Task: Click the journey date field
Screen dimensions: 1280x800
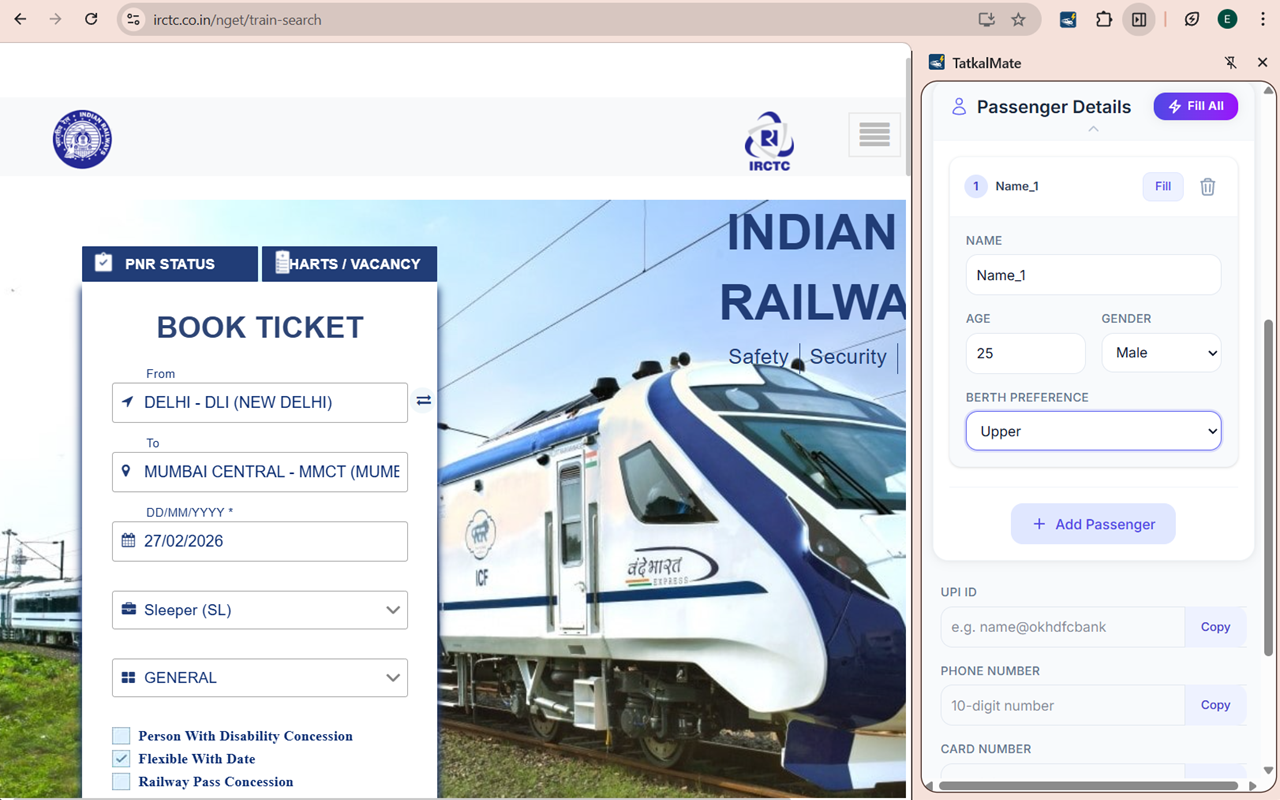Action: click(x=260, y=541)
